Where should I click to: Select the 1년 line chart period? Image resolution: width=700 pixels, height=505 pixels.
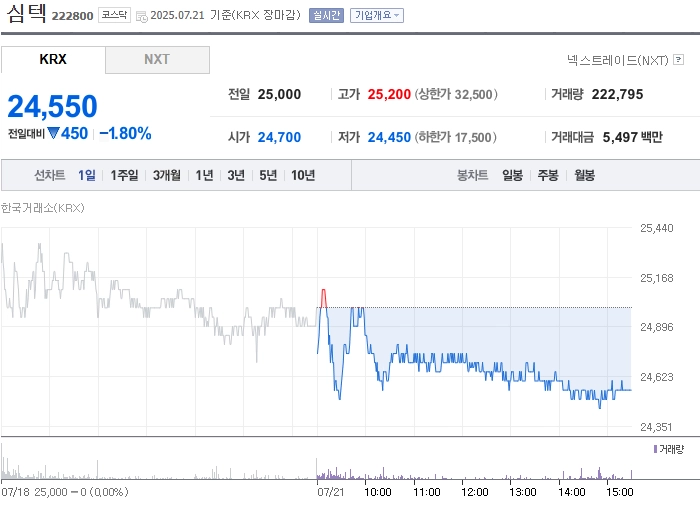pos(204,175)
